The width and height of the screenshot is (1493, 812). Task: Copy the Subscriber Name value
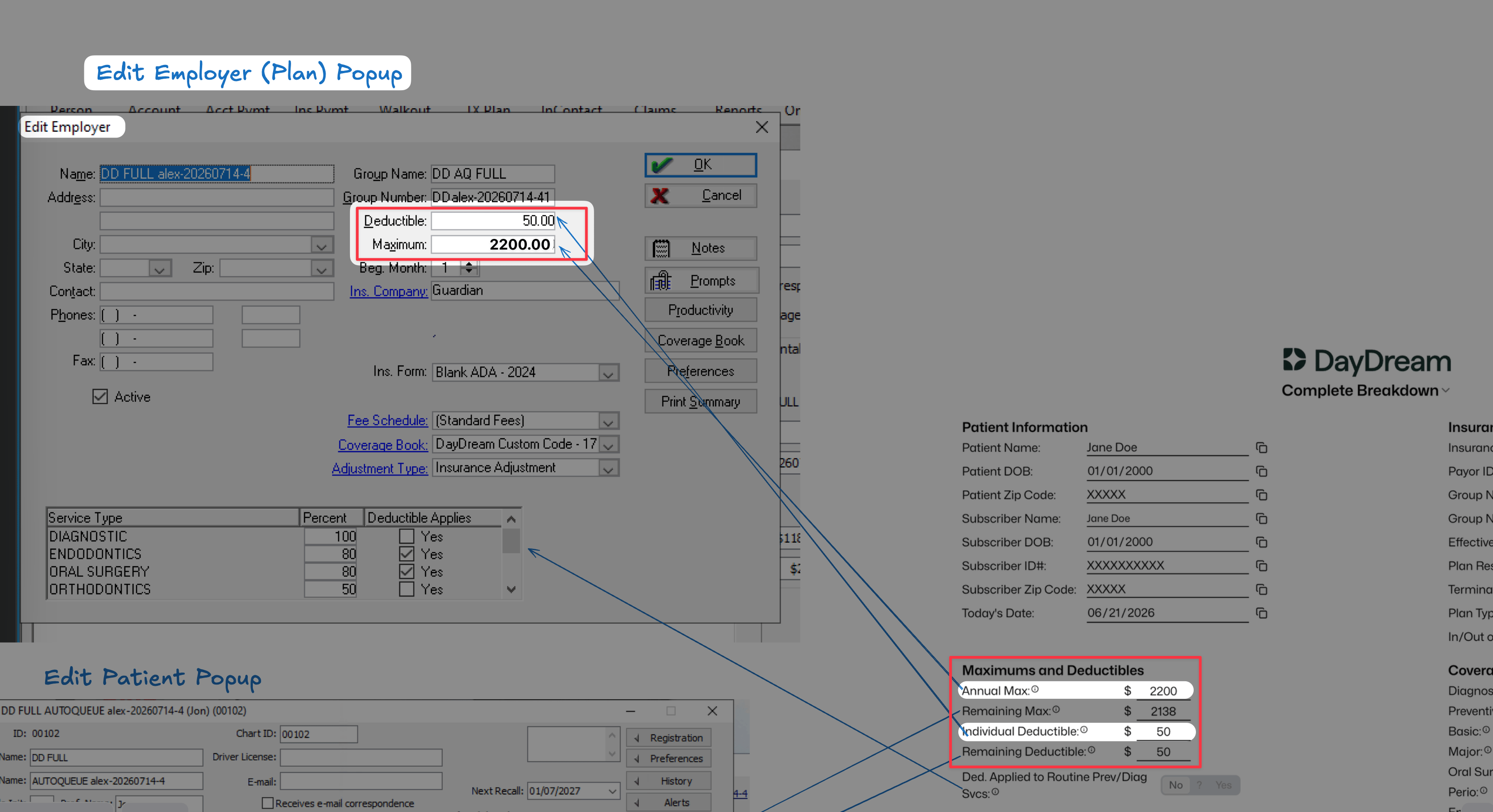click(1261, 519)
